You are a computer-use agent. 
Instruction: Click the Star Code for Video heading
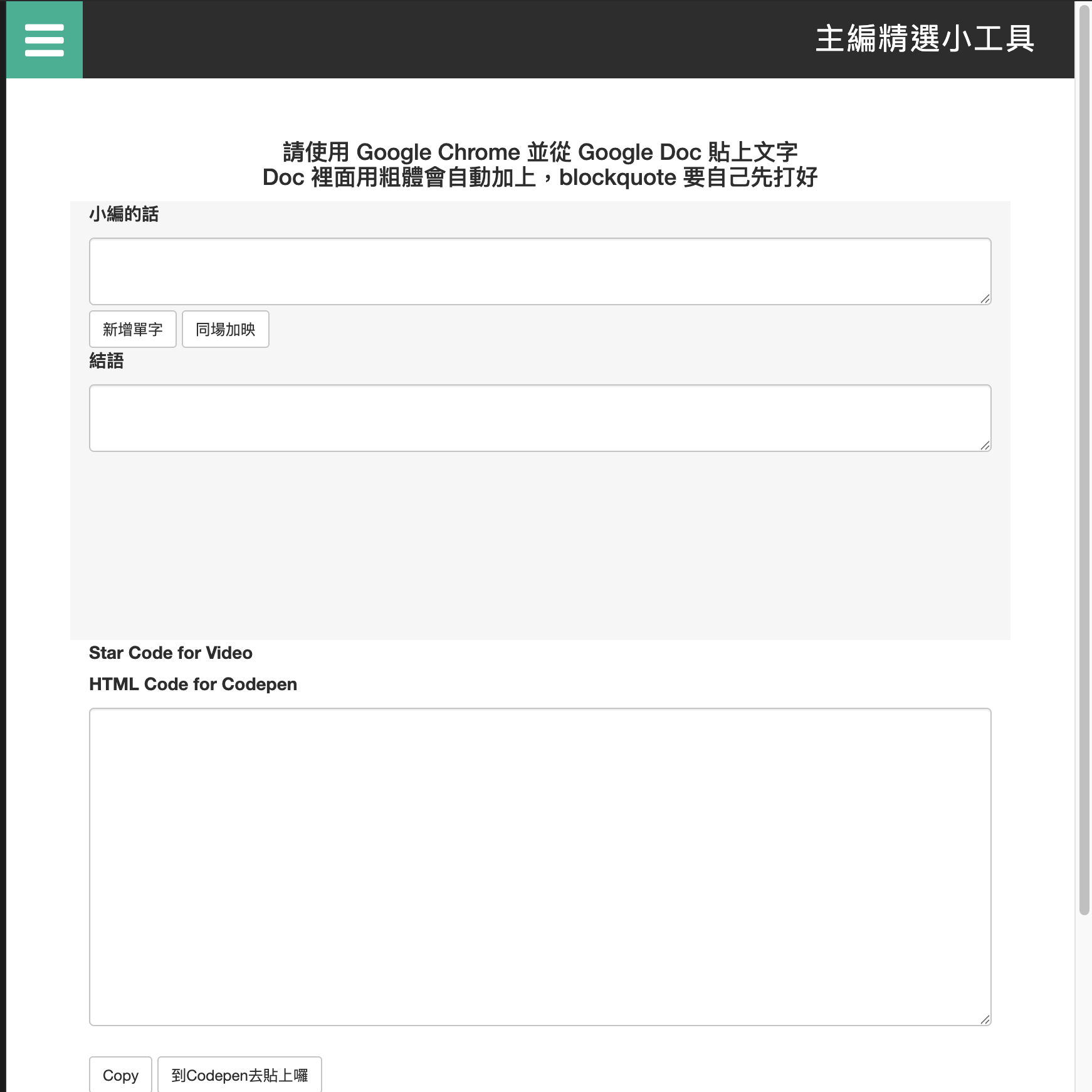[x=171, y=653]
